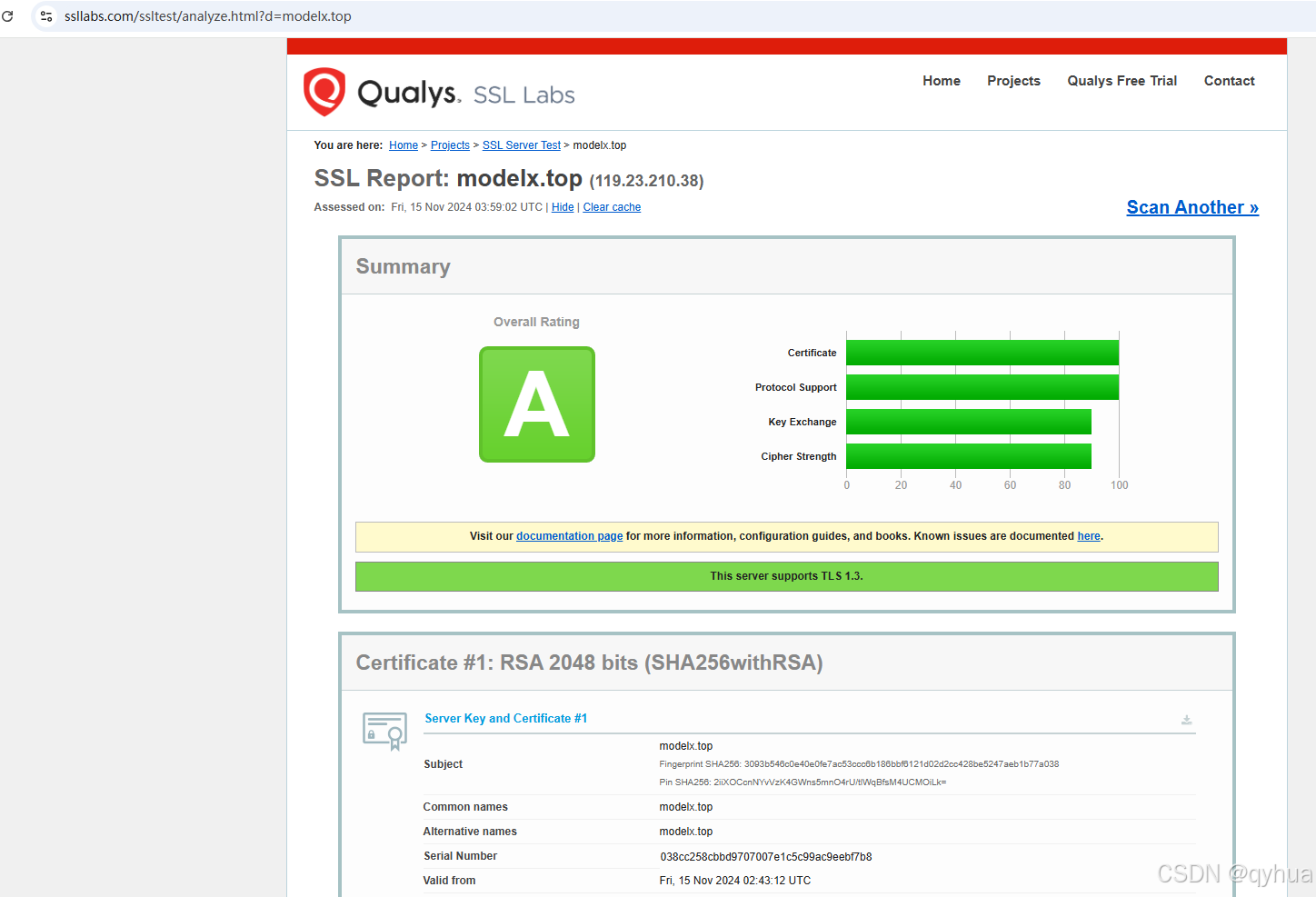Download certificate via the download icon

1186,720
